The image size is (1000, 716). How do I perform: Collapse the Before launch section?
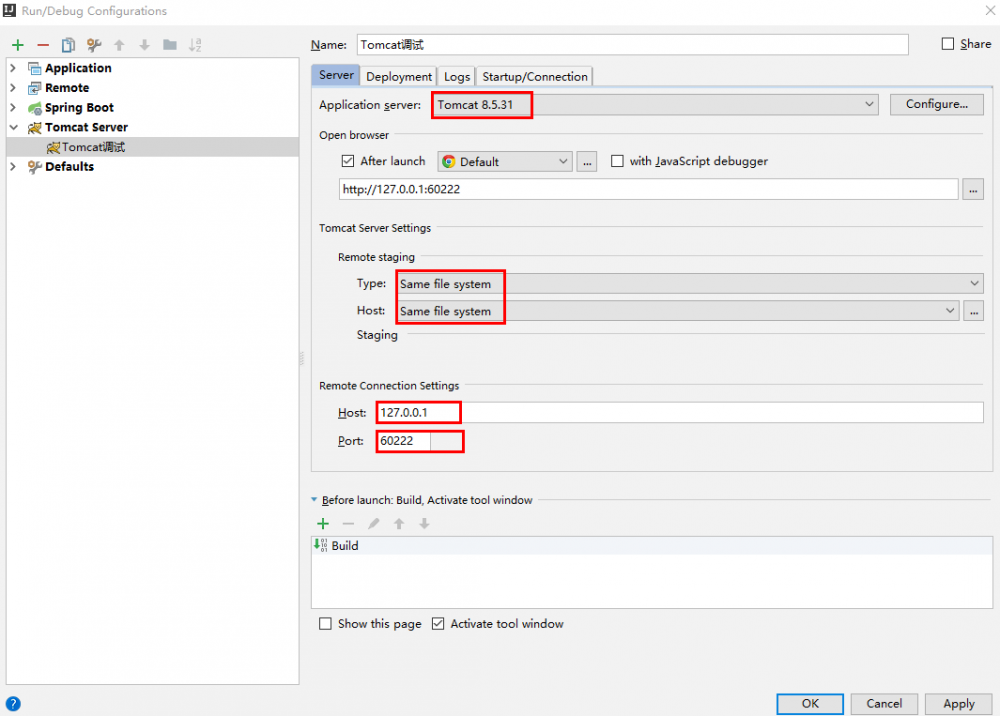click(x=314, y=500)
